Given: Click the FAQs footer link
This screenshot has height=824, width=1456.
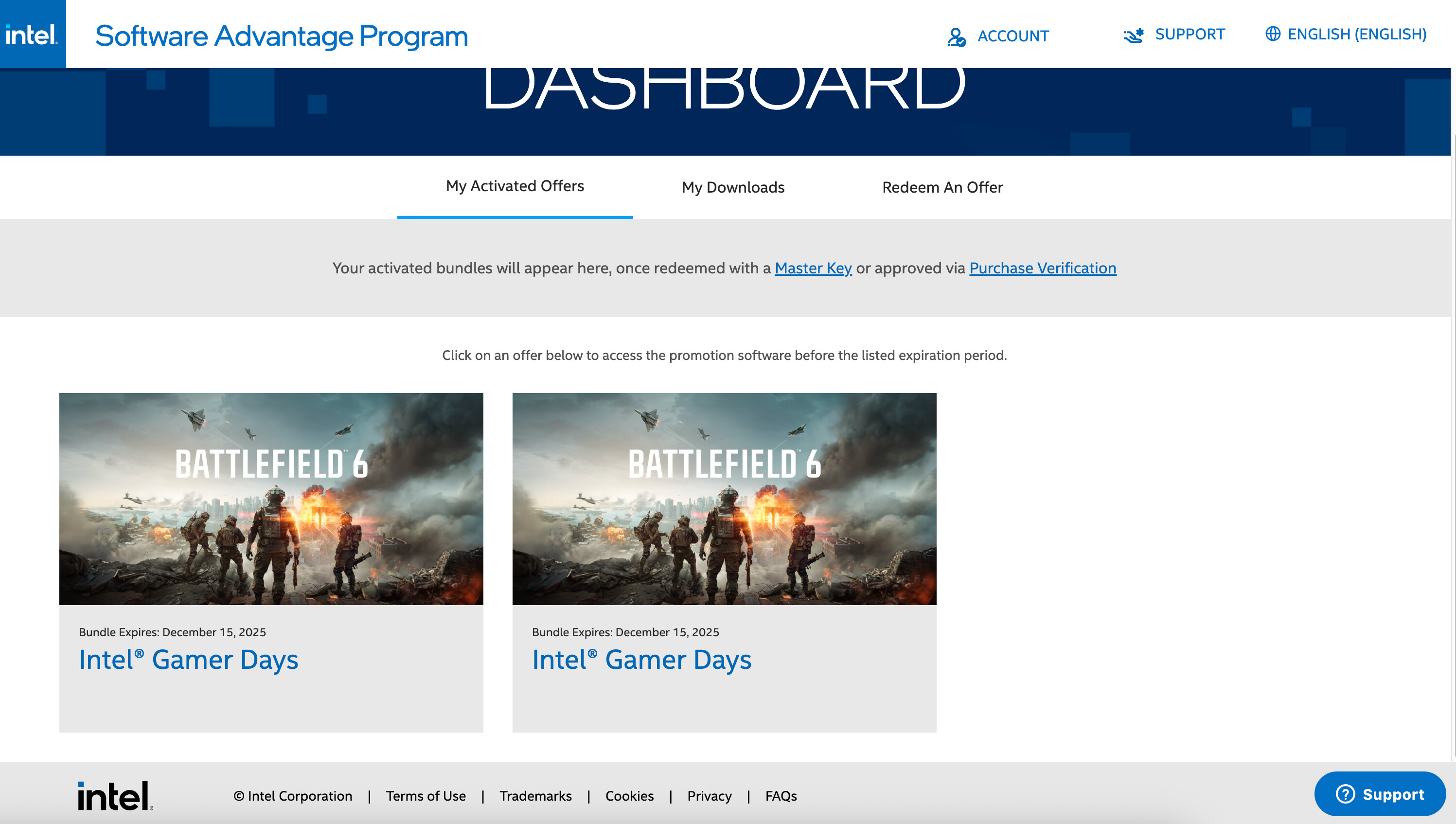Looking at the screenshot, I should point(781,796).
